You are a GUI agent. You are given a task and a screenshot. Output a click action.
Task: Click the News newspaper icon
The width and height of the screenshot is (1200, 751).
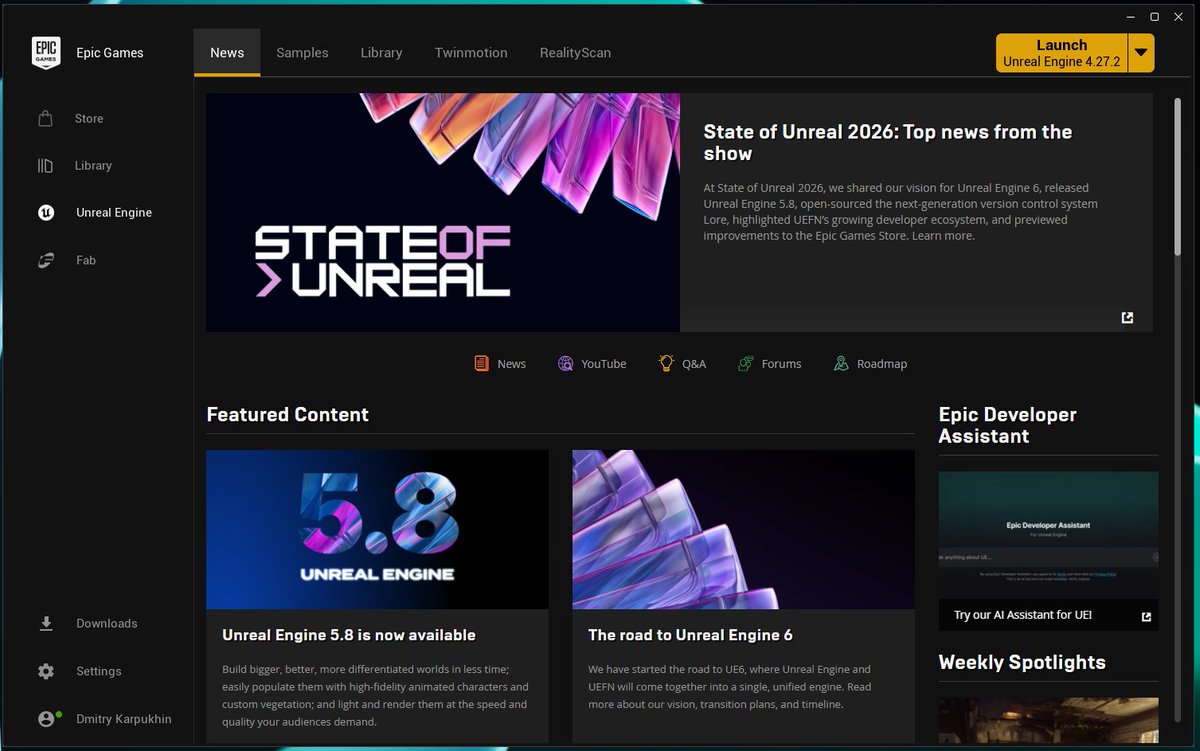pyautogui.click(x=482, y=363)
